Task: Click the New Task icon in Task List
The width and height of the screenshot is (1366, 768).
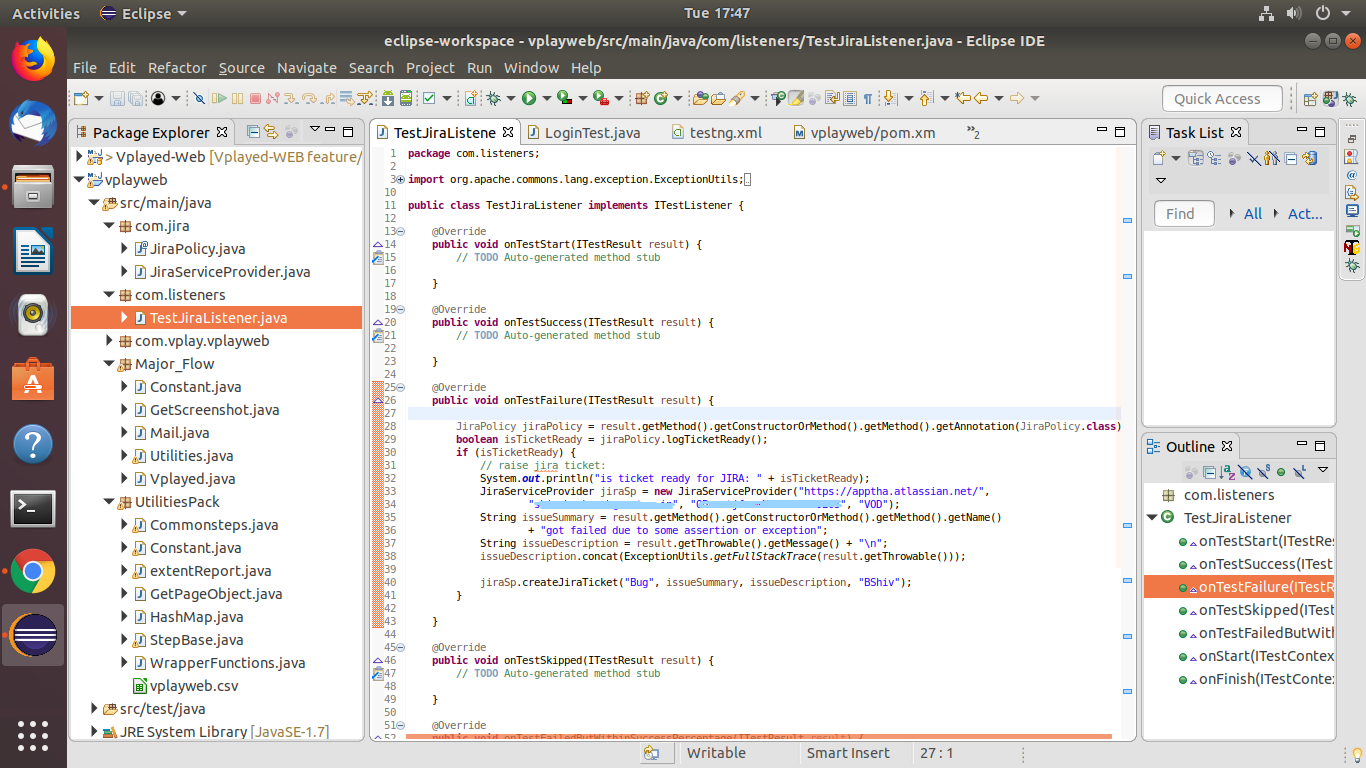Action: [1158, 158]
